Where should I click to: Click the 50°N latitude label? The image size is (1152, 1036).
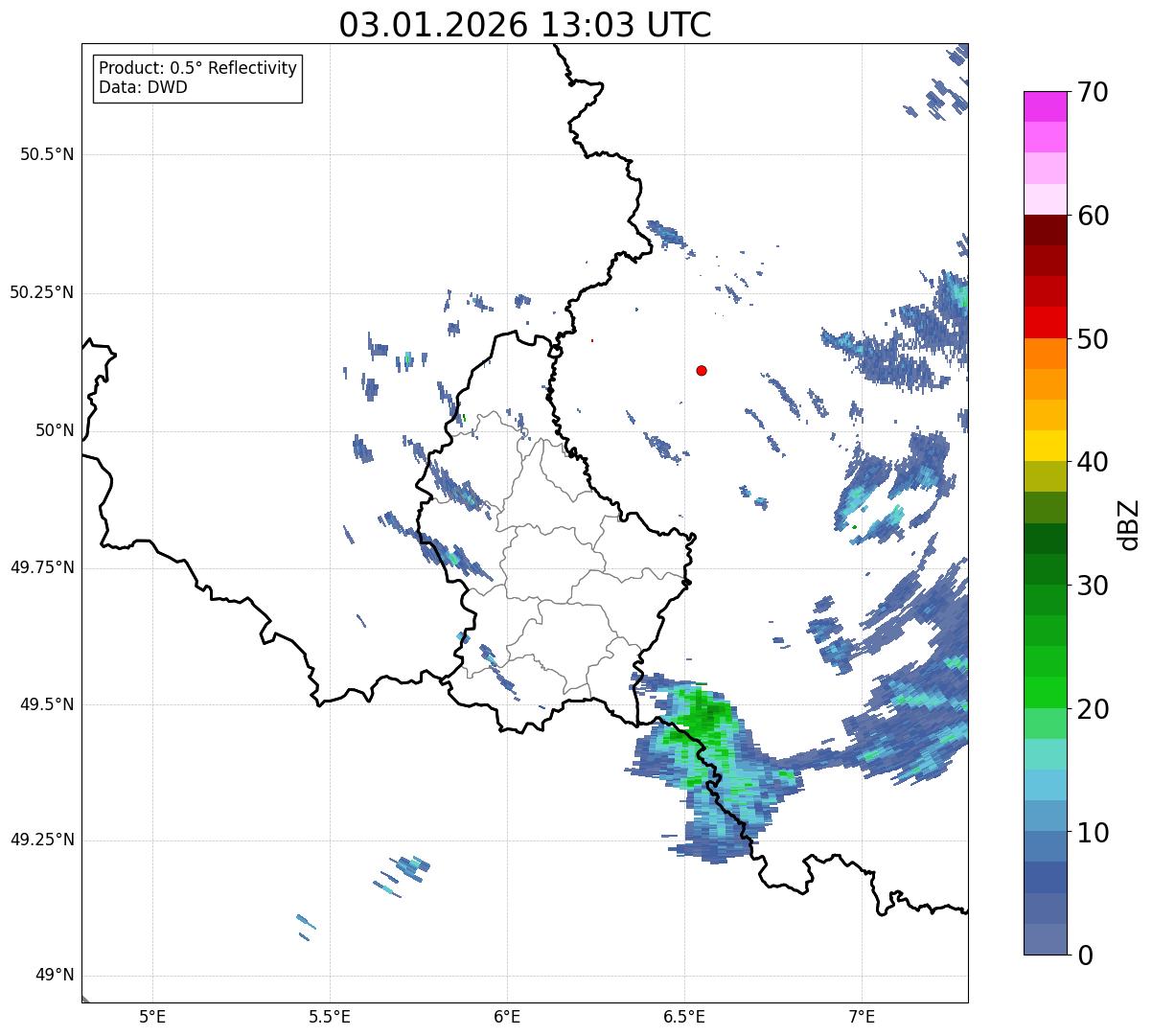pos(54,430)
